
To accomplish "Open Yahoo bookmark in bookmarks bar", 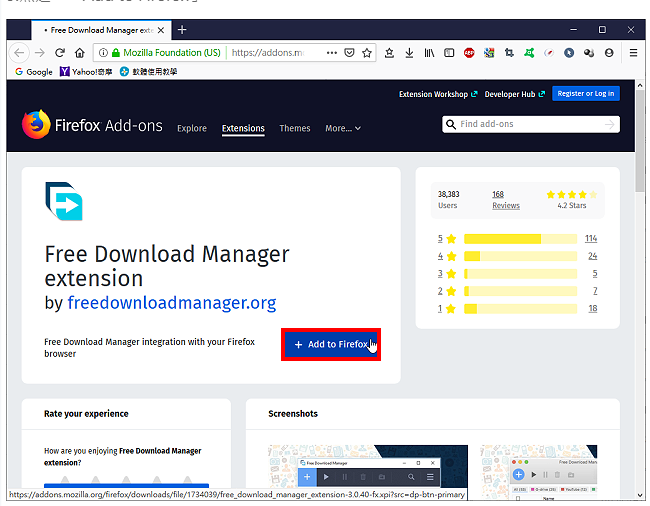I will point(86,72).
